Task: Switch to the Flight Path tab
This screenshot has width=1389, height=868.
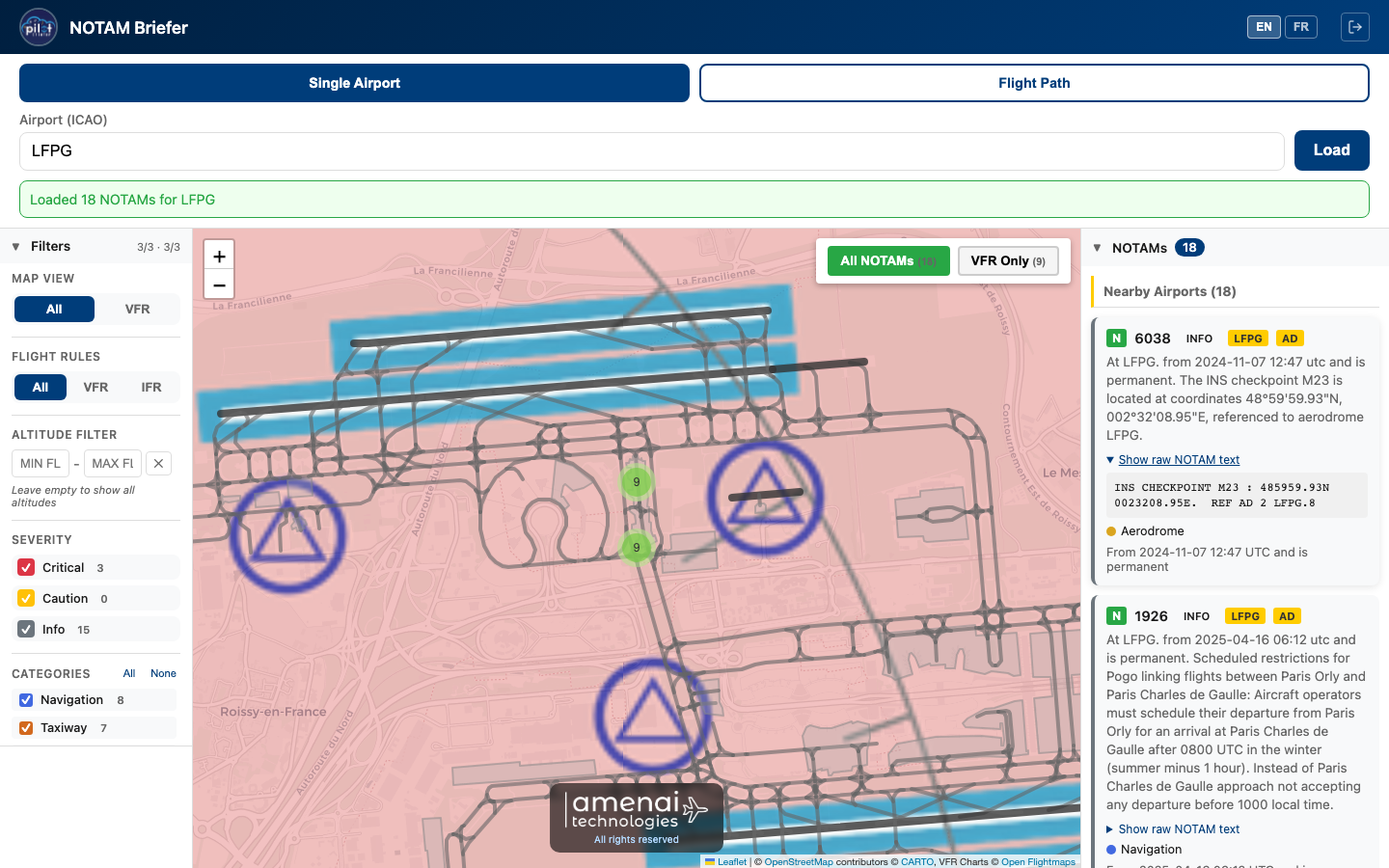Action: pyautogui.click(x=1034, y=83)
